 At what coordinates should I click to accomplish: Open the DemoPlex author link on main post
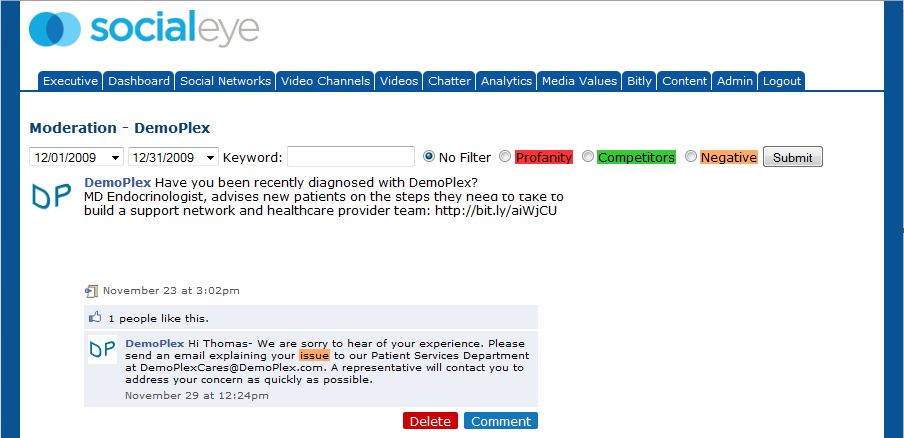[118, 183]
